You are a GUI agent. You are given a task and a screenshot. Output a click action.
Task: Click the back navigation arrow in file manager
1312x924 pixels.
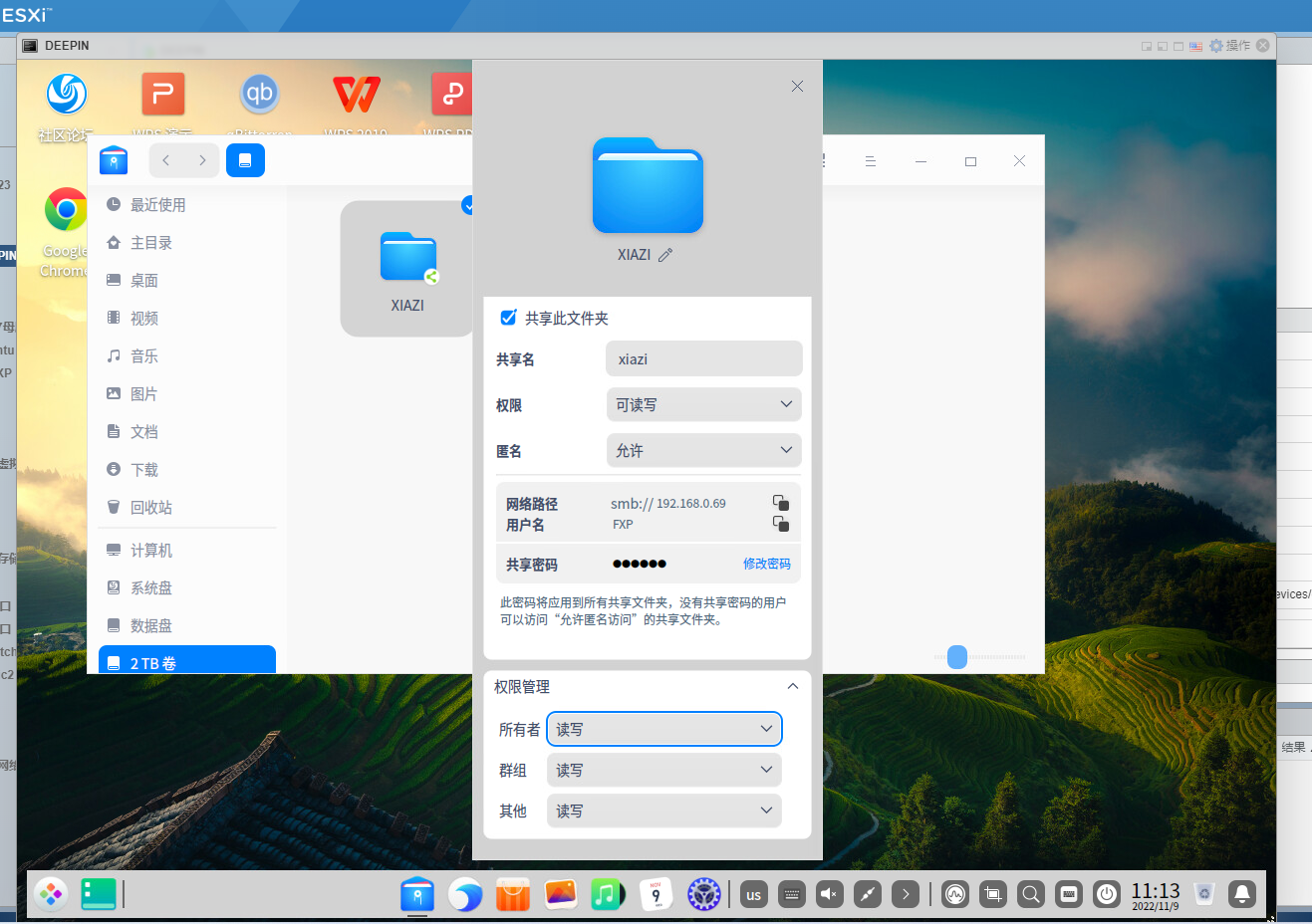[165, 159]
